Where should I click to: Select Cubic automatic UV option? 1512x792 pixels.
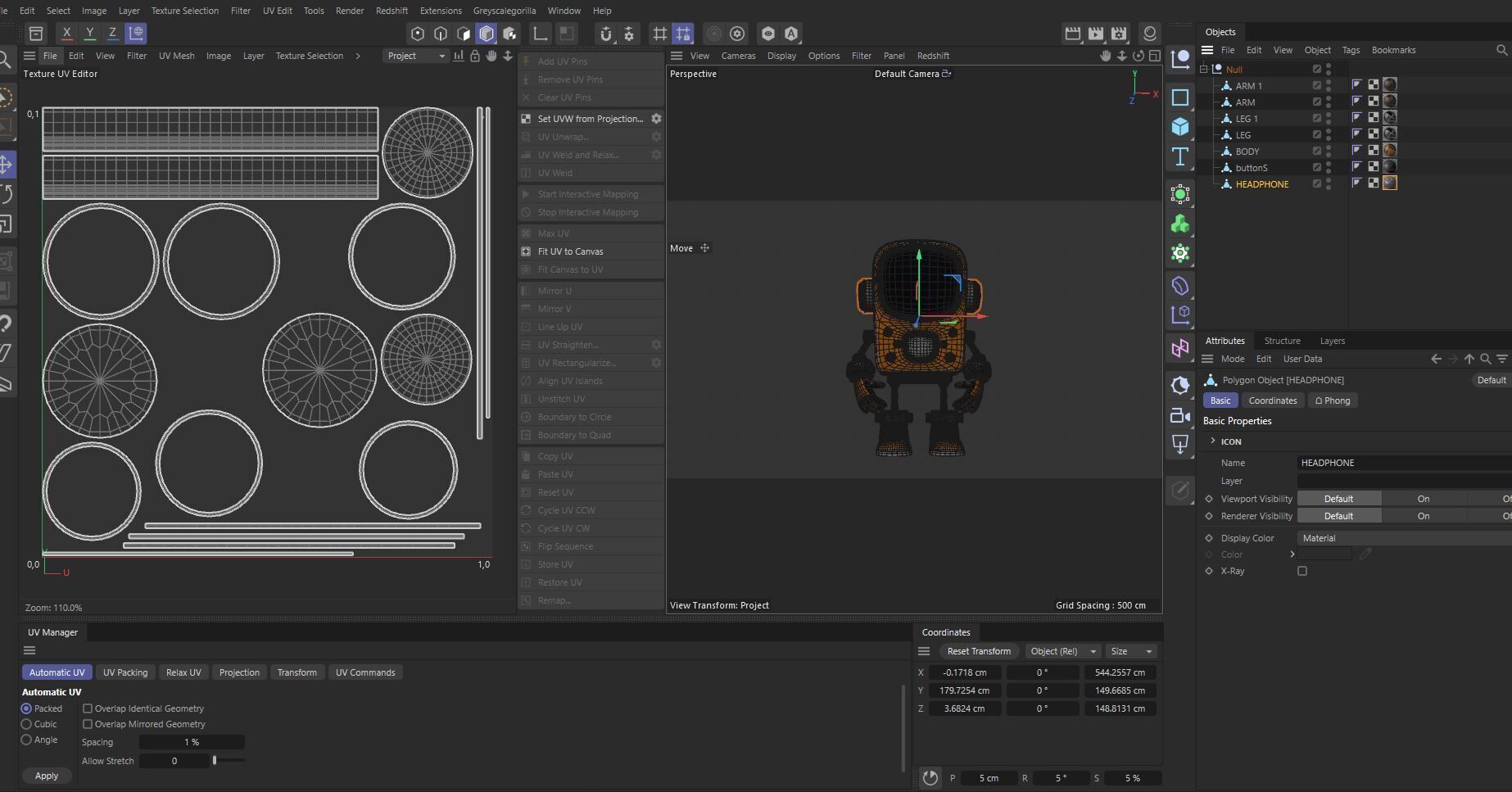point(26,724)
